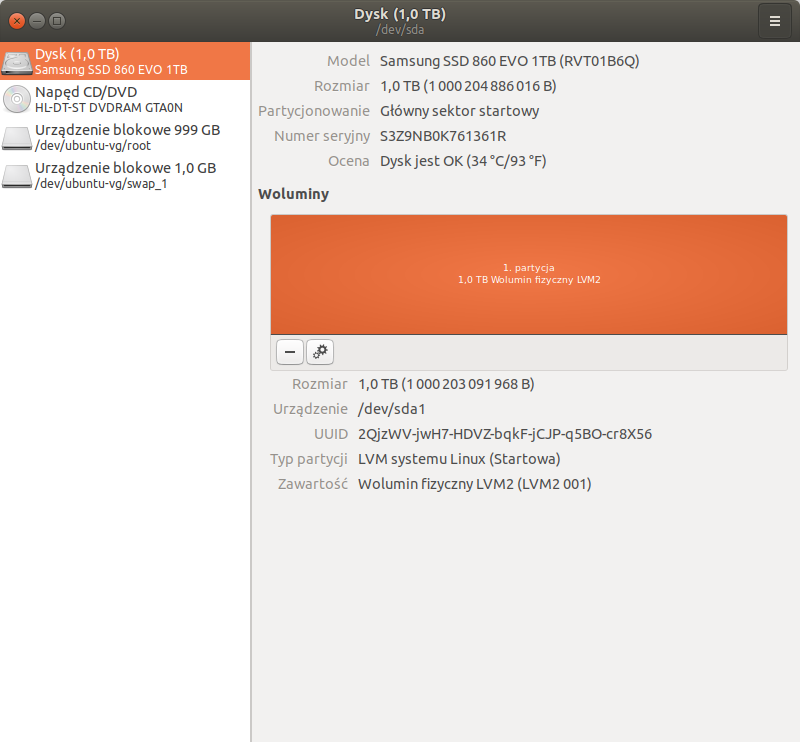Click Wolumin fizyczny LVM2 (LVM2 001) value

(x=474, y=484)
